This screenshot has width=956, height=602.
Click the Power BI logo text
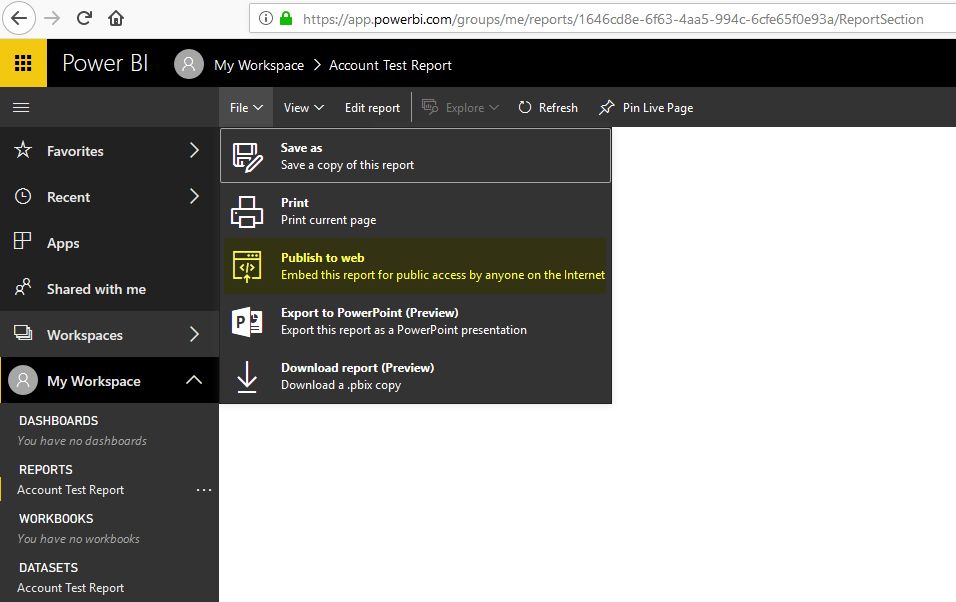click(105, 63)
